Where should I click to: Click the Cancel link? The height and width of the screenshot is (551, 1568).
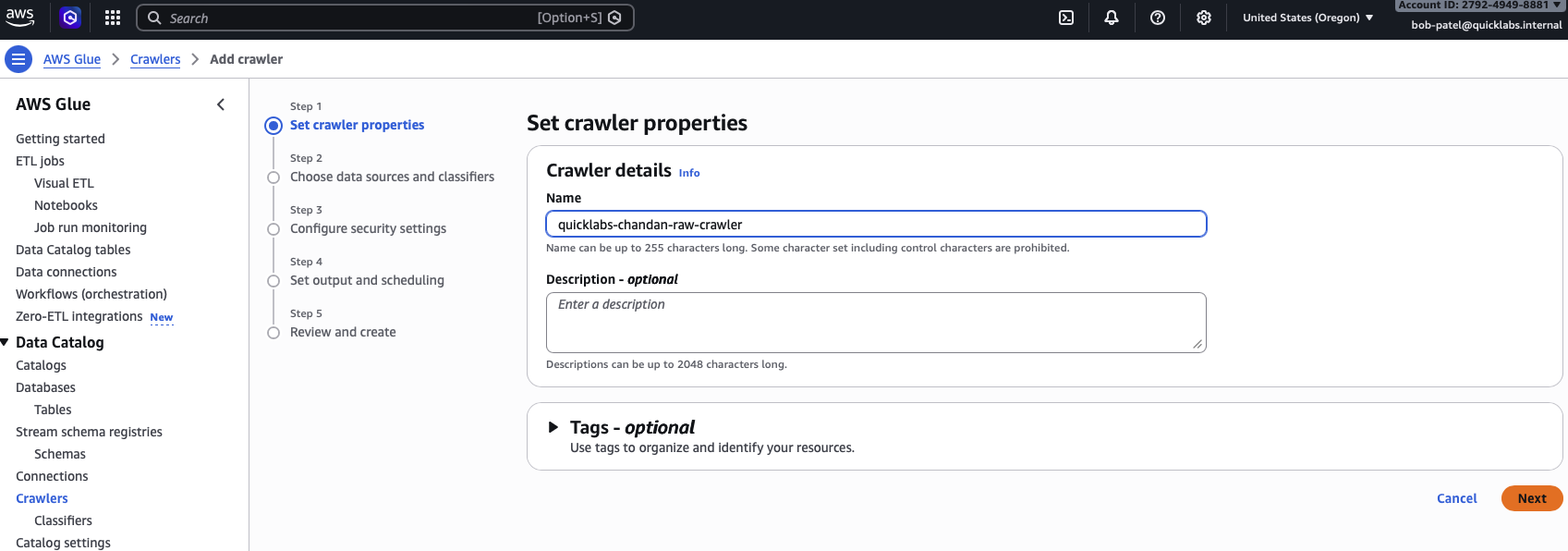tap(1457, 498)
